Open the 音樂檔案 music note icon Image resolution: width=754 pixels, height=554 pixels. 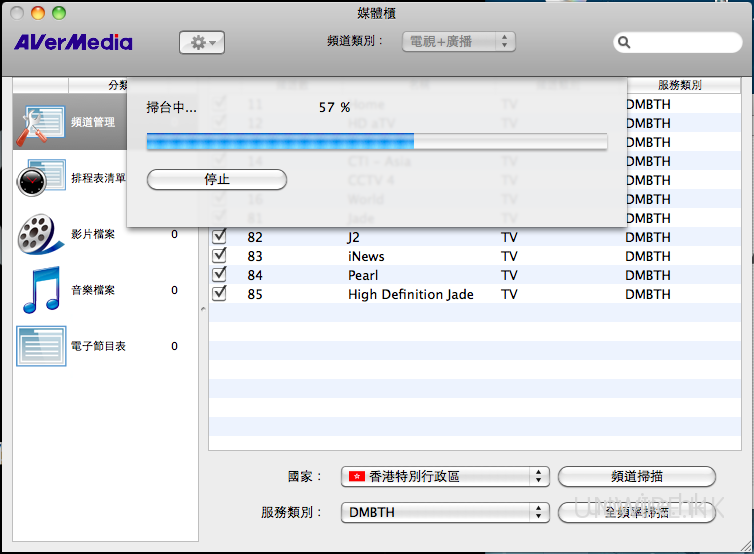point(40,291)
